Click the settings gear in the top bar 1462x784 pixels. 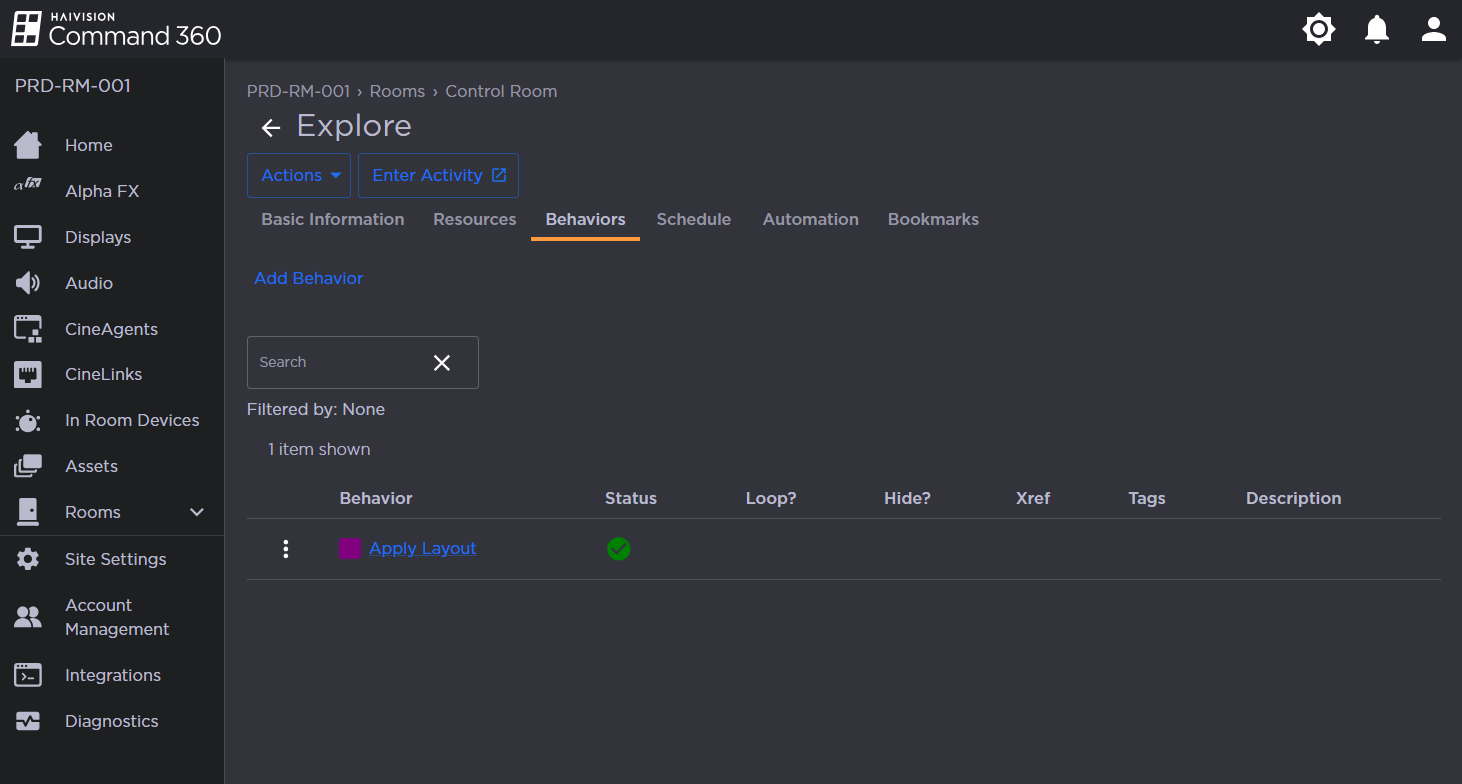point(1318,29)
